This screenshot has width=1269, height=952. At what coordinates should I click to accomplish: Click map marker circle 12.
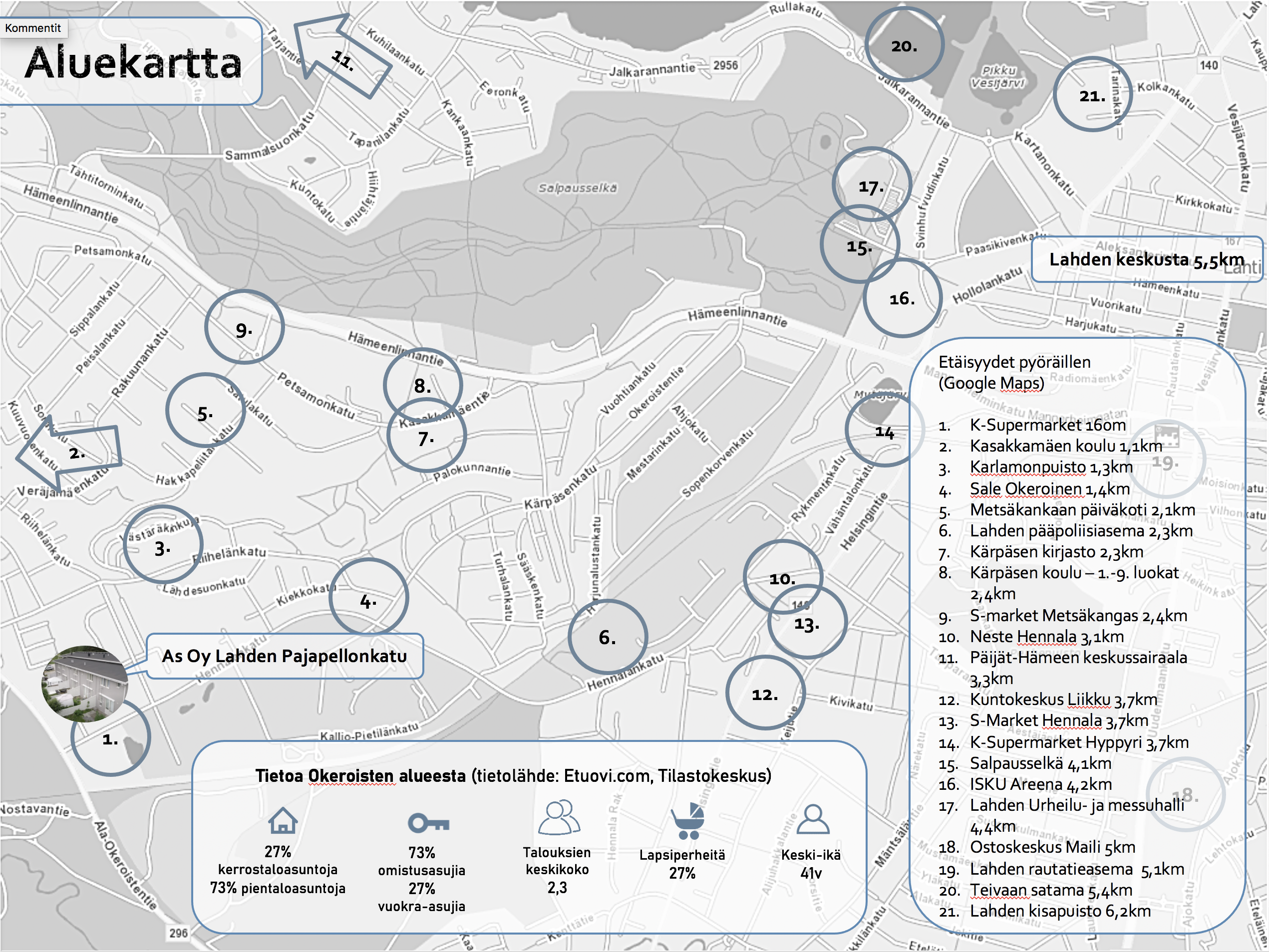[765, 693]
